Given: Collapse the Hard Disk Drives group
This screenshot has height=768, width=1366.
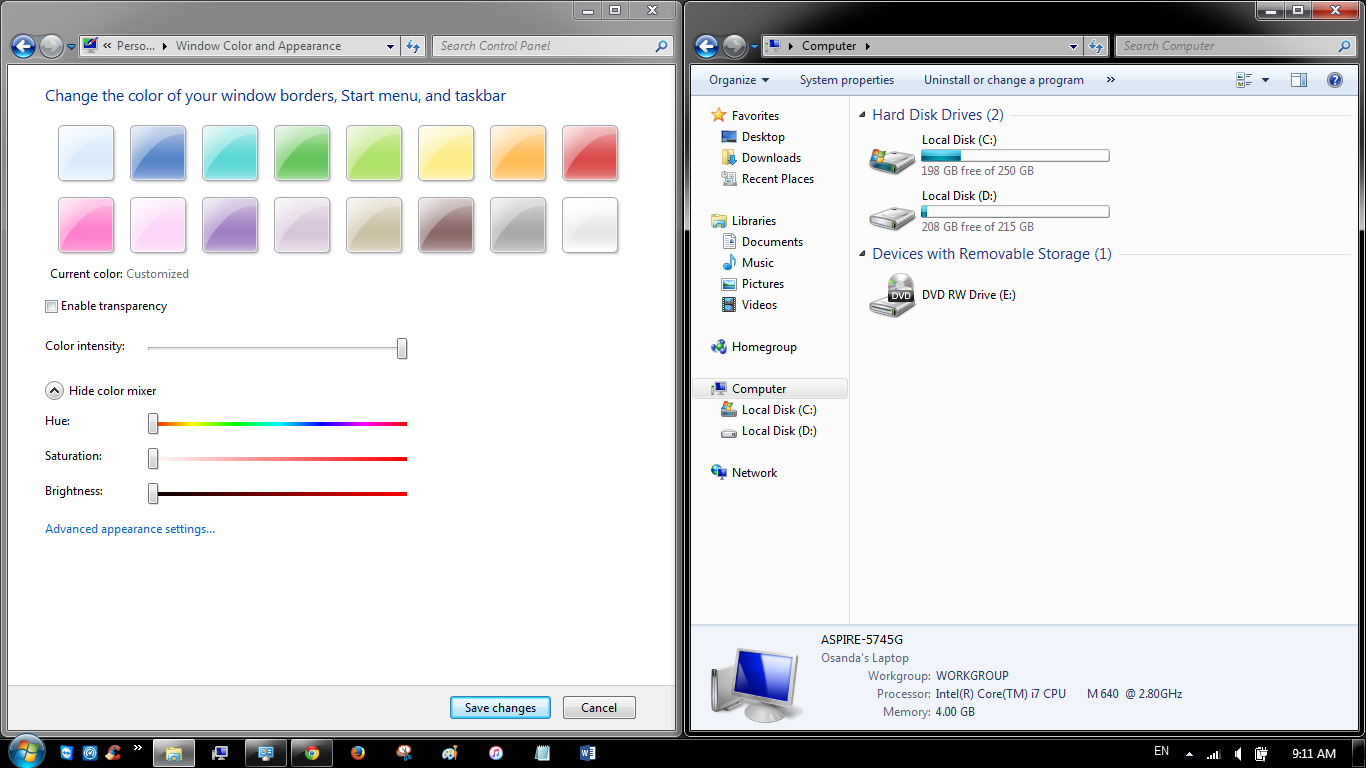Looking at the screenshot, I should [x=863, y=116].
